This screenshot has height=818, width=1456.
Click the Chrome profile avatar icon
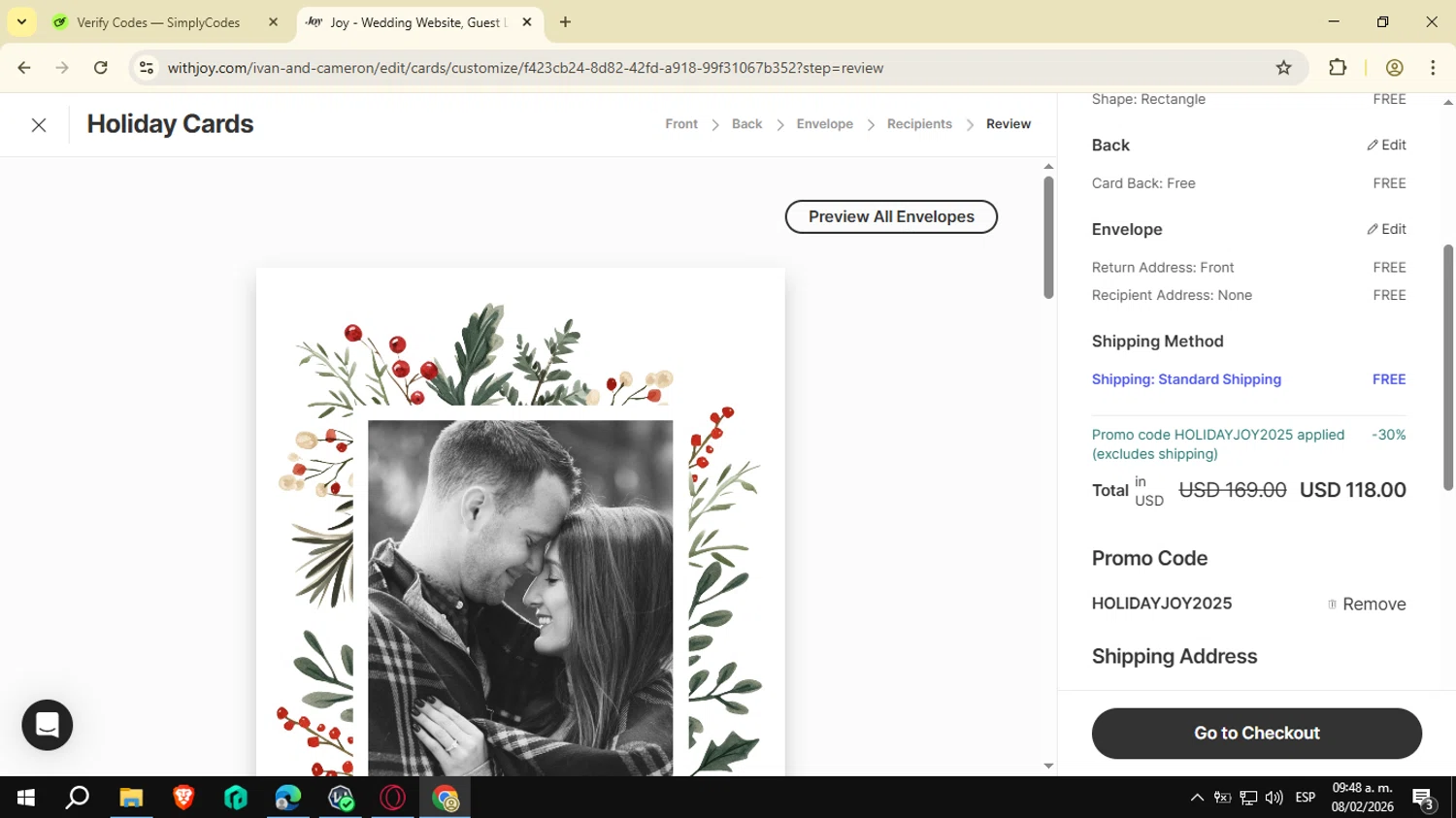coord(1394,68)
